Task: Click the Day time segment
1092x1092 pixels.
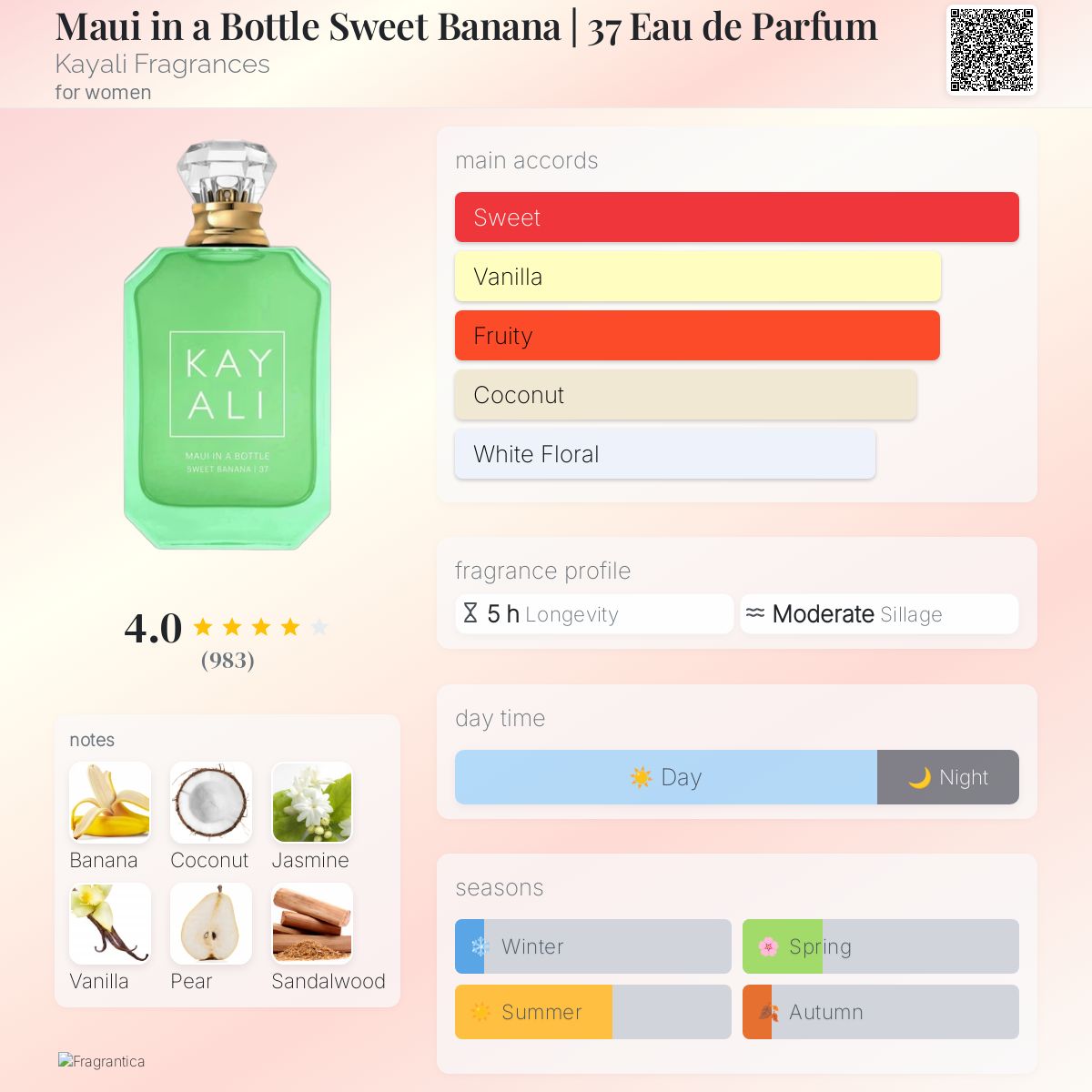Action: coord(665,777)
